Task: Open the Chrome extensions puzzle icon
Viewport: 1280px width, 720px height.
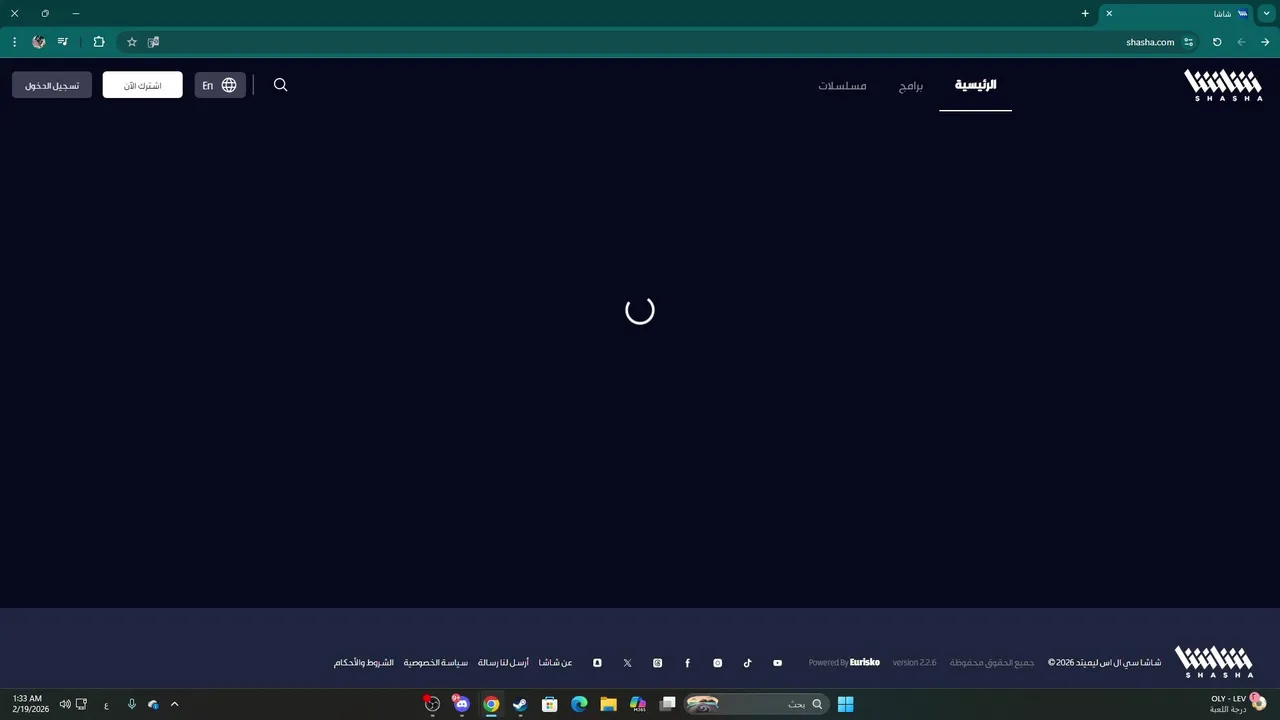Action: coord(99,42)
